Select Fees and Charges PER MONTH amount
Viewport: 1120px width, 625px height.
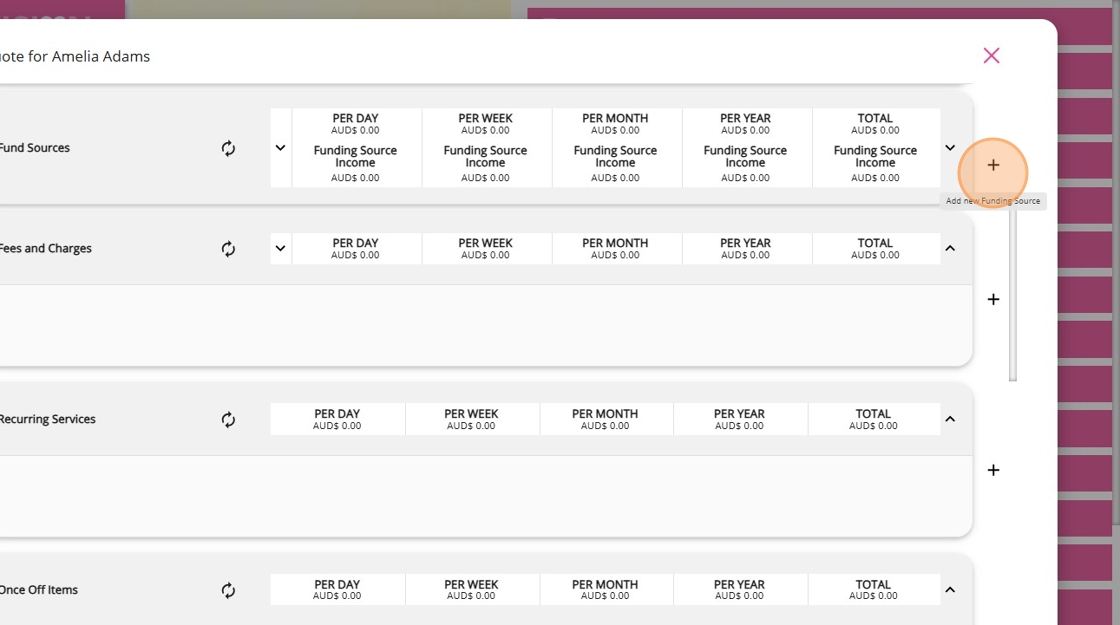pyautogui.click(x=615, y=255)
